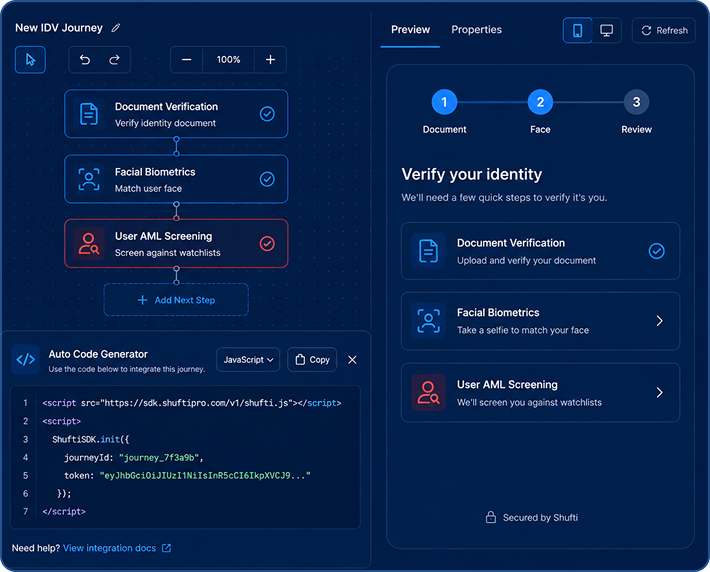Switch to the Properties tab

[x=476, y=30]
